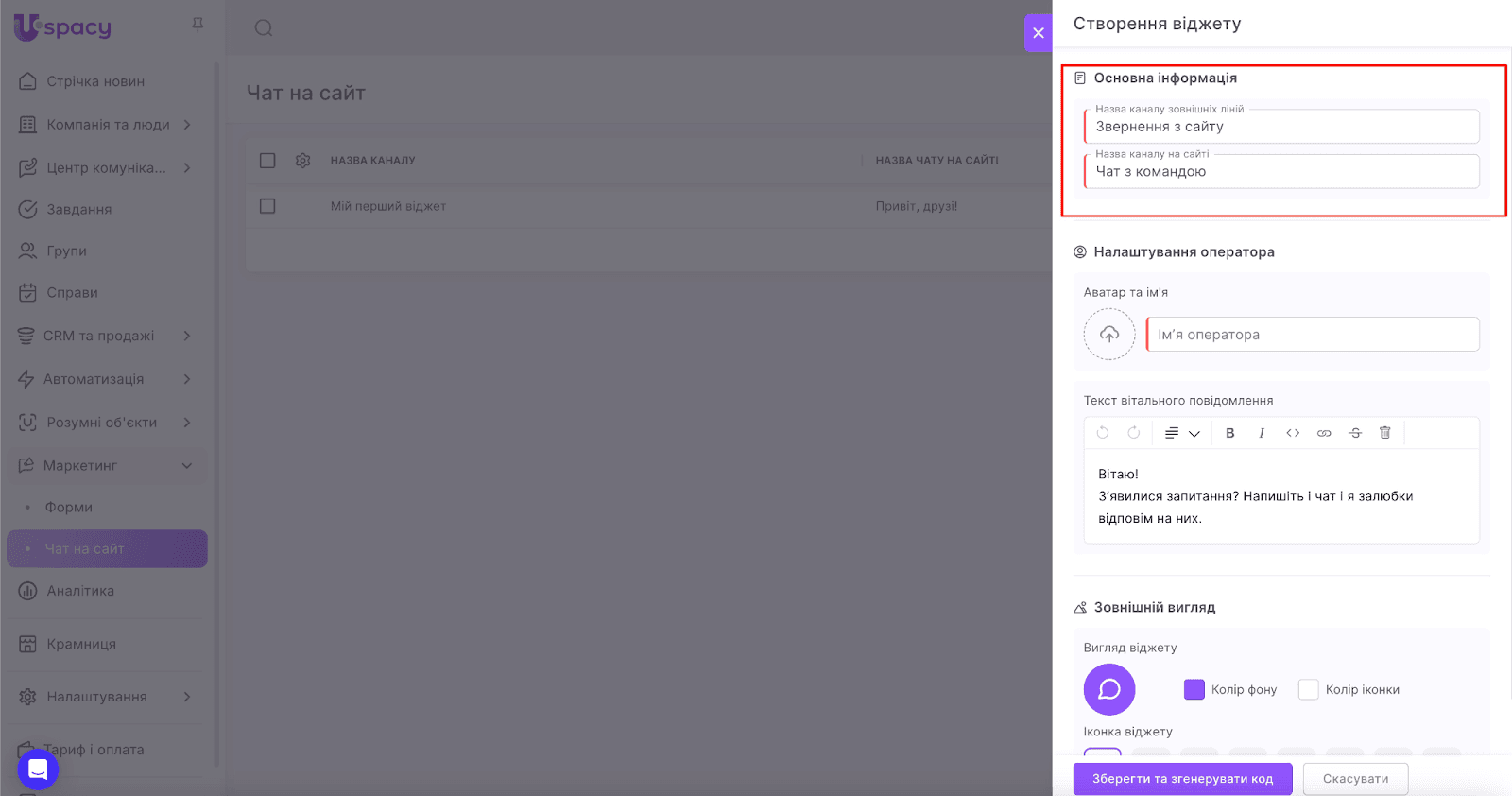Click the trash icon in editor toolbar
This screenshot has height=796, width=1512.
1385,433
